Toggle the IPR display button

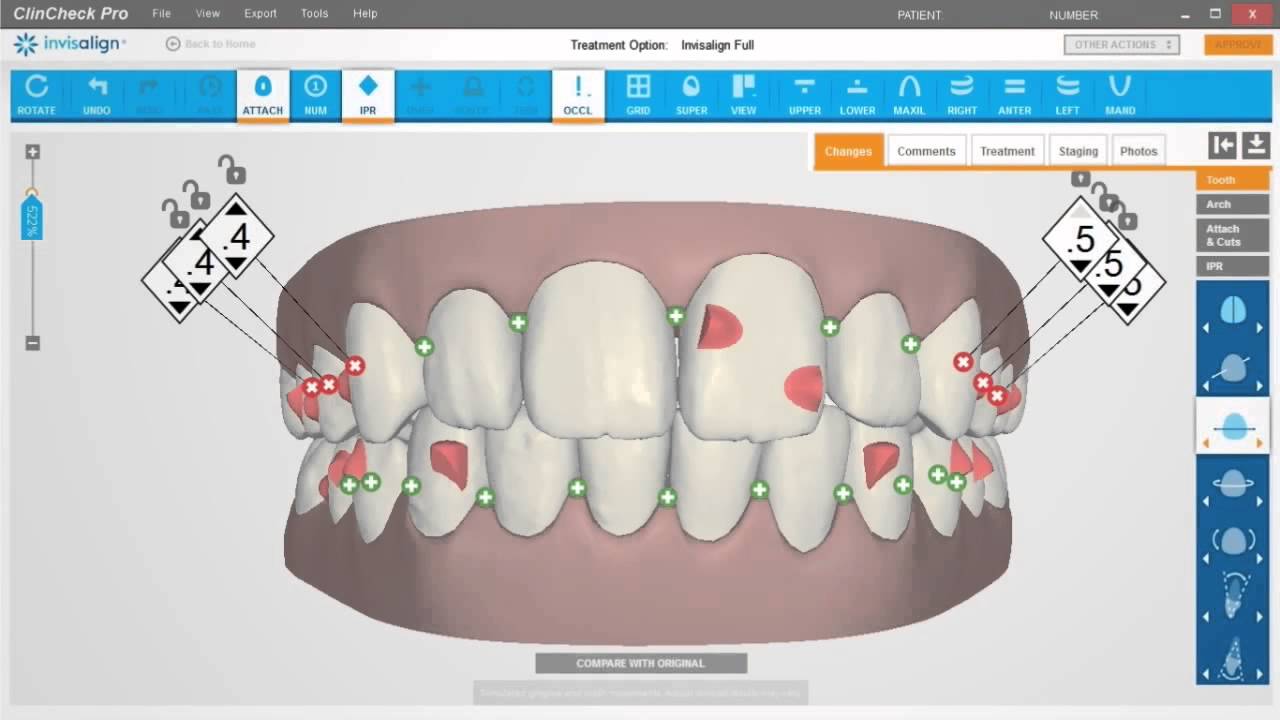tap(368, 96)
